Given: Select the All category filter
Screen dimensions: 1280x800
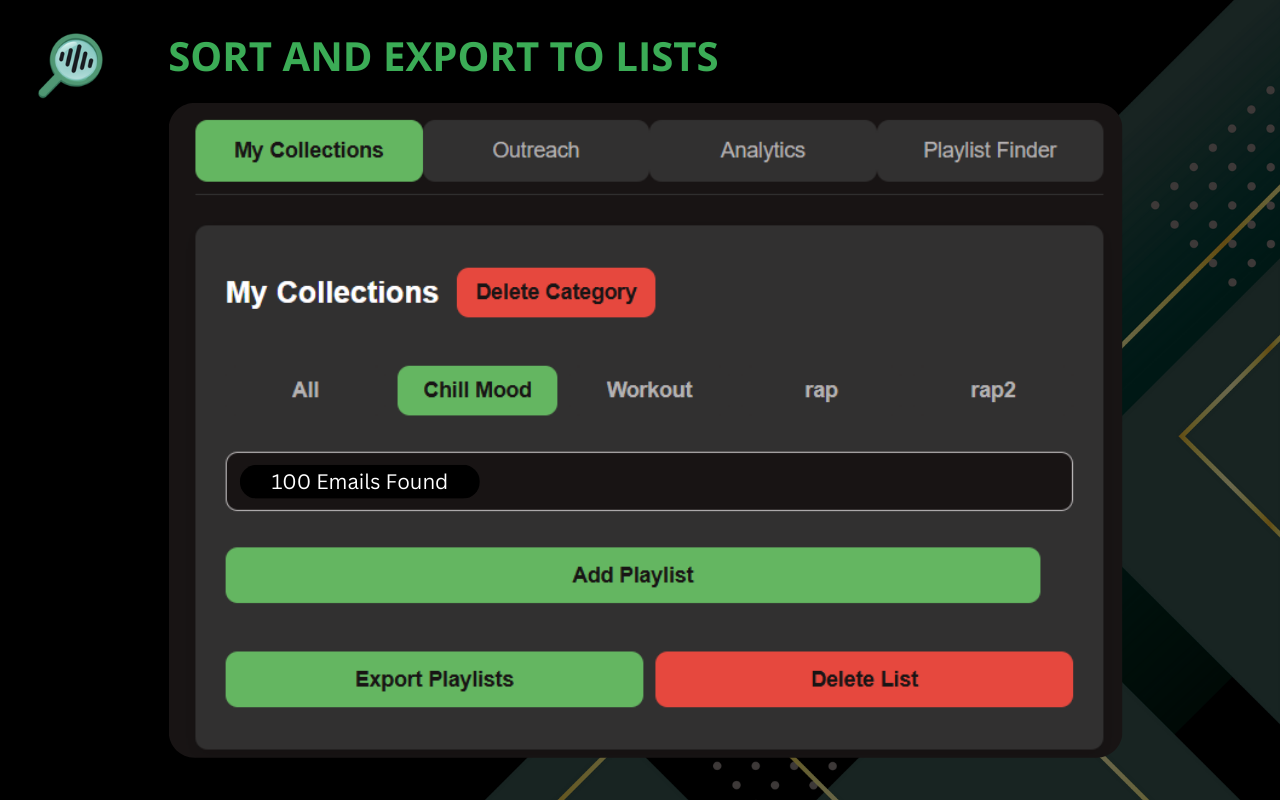Looking at the screenshot, I should [x=306, y=390].
